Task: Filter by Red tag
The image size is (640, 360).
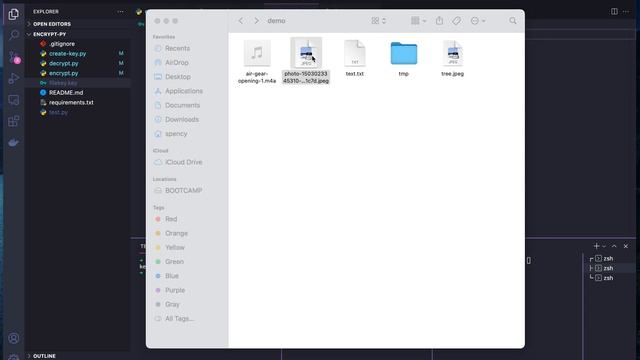Action: pyautogui.click(x=171, y=219)
